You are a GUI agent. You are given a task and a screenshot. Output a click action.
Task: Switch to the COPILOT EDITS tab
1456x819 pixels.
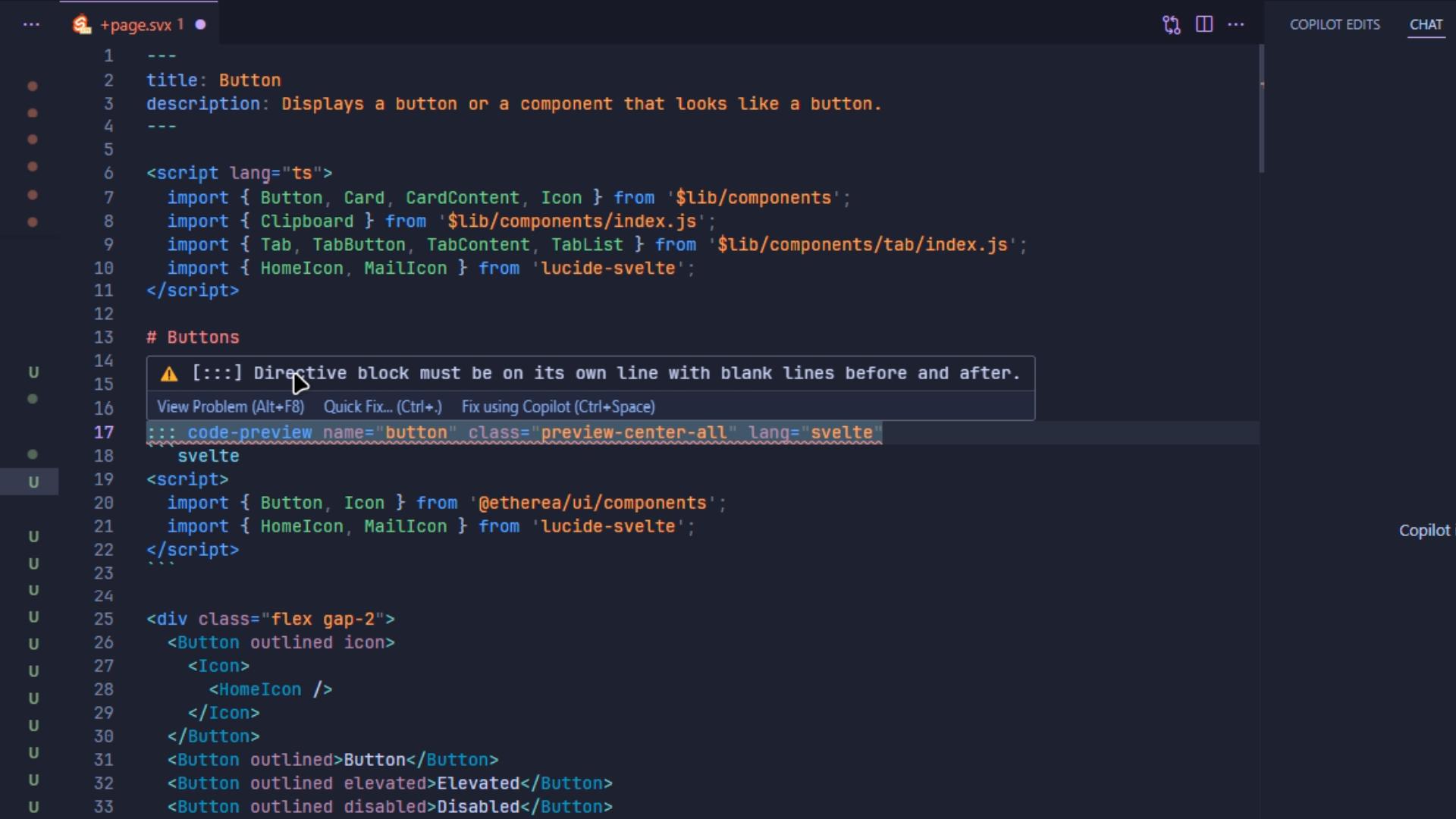(1335, 24)
